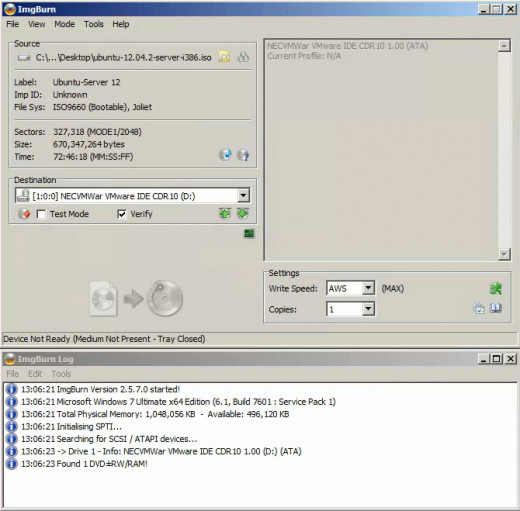
Task: Click the small green graph icon below Destination
Action: point(249,234)
